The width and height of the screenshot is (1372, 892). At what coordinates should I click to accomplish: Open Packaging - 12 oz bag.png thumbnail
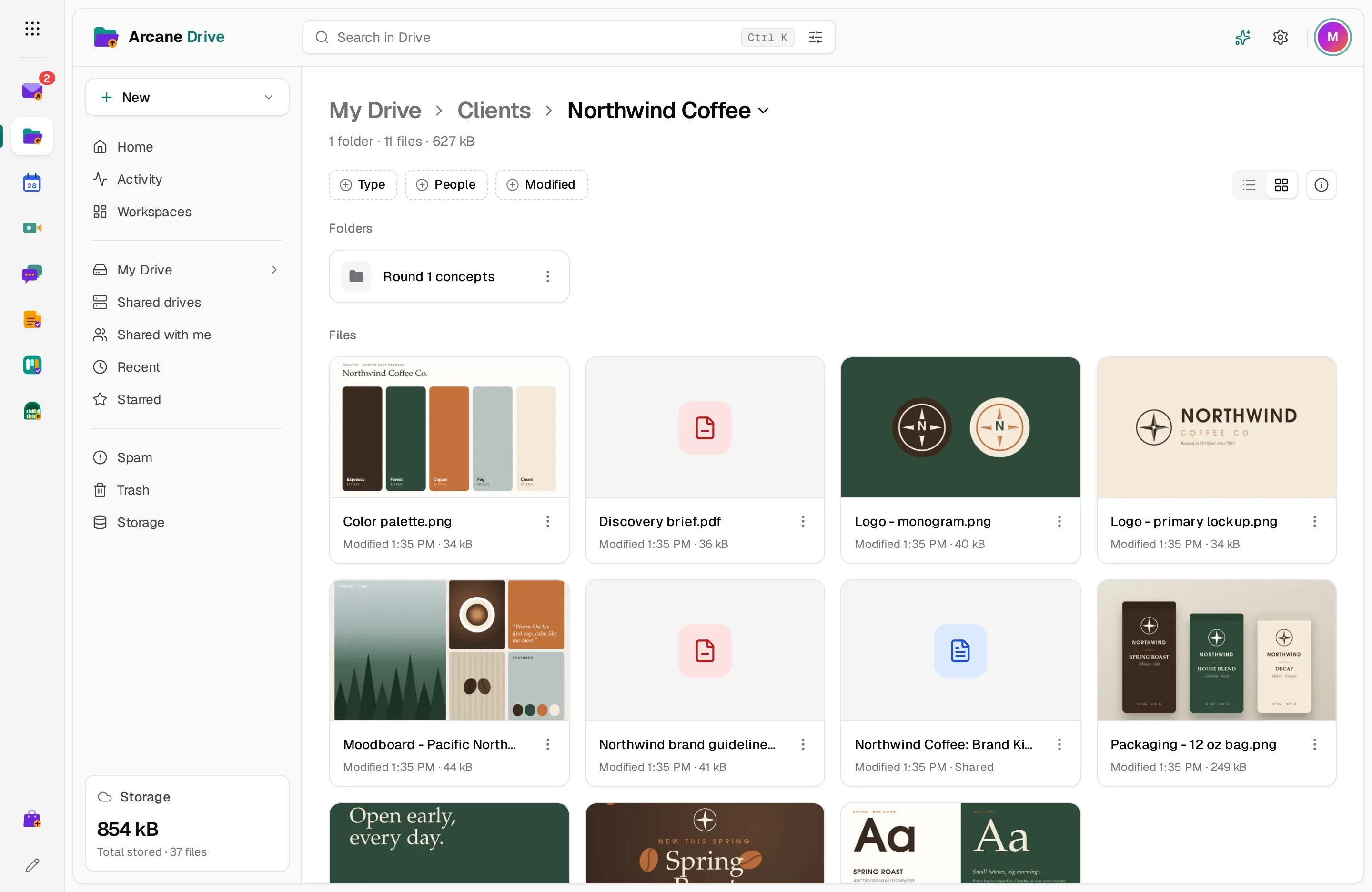click(1216, 650)
